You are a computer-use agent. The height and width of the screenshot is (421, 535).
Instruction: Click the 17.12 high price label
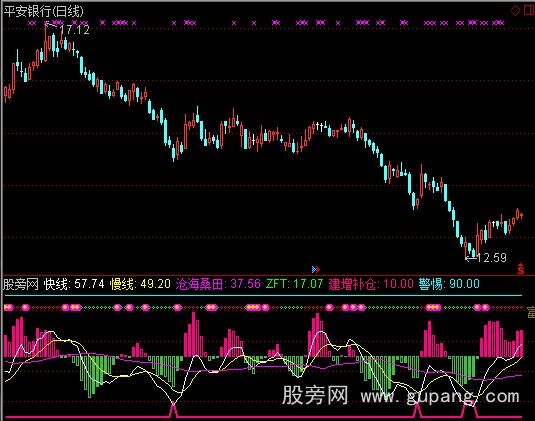[x=74, y=30]
